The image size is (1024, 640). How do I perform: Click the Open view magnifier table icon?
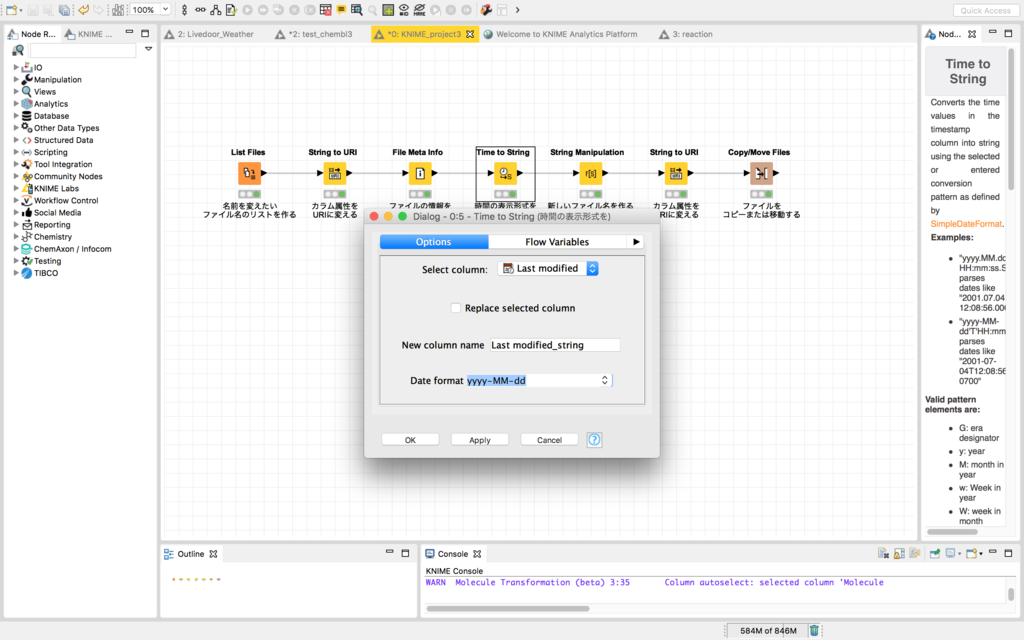click(x=357, y=10)
